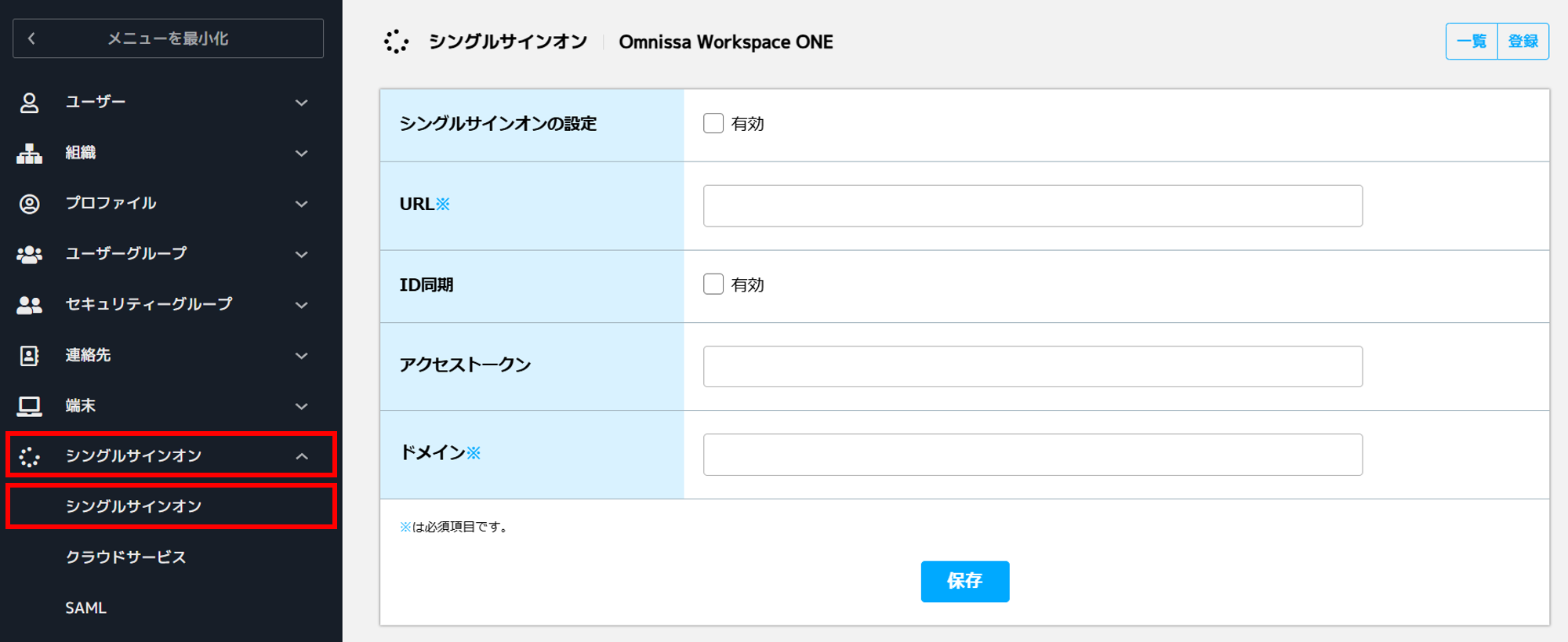
Task: Enable the ID同期 checkbox
Action: click(x=713, y=284)
